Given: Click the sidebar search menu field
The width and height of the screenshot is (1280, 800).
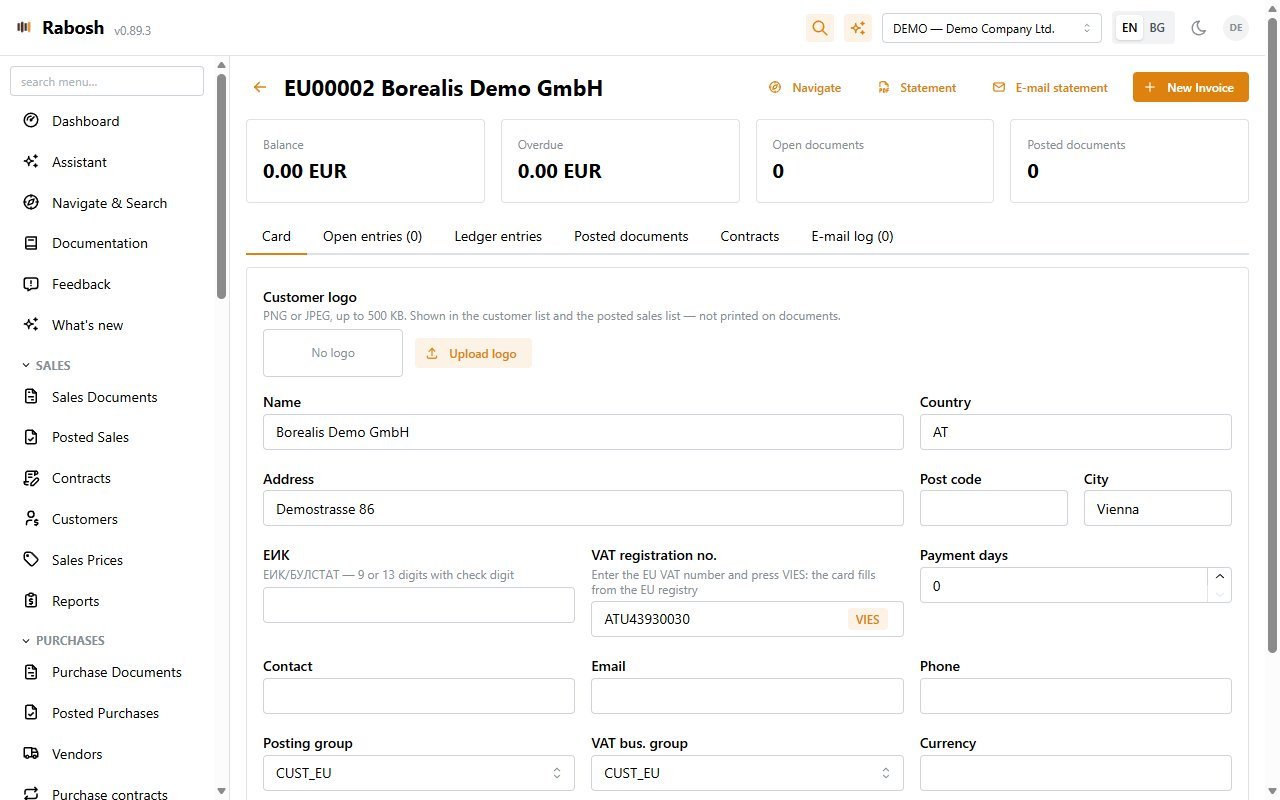Looking at the screenshot, I should pyautogui.click(x=107, y=81).
